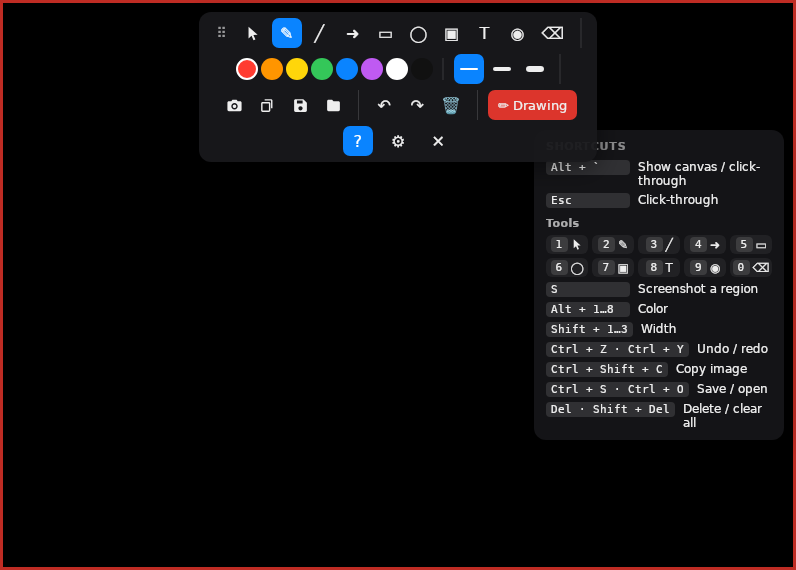Click the 'Ctrl + Shift + C' key label

[607, 370]
